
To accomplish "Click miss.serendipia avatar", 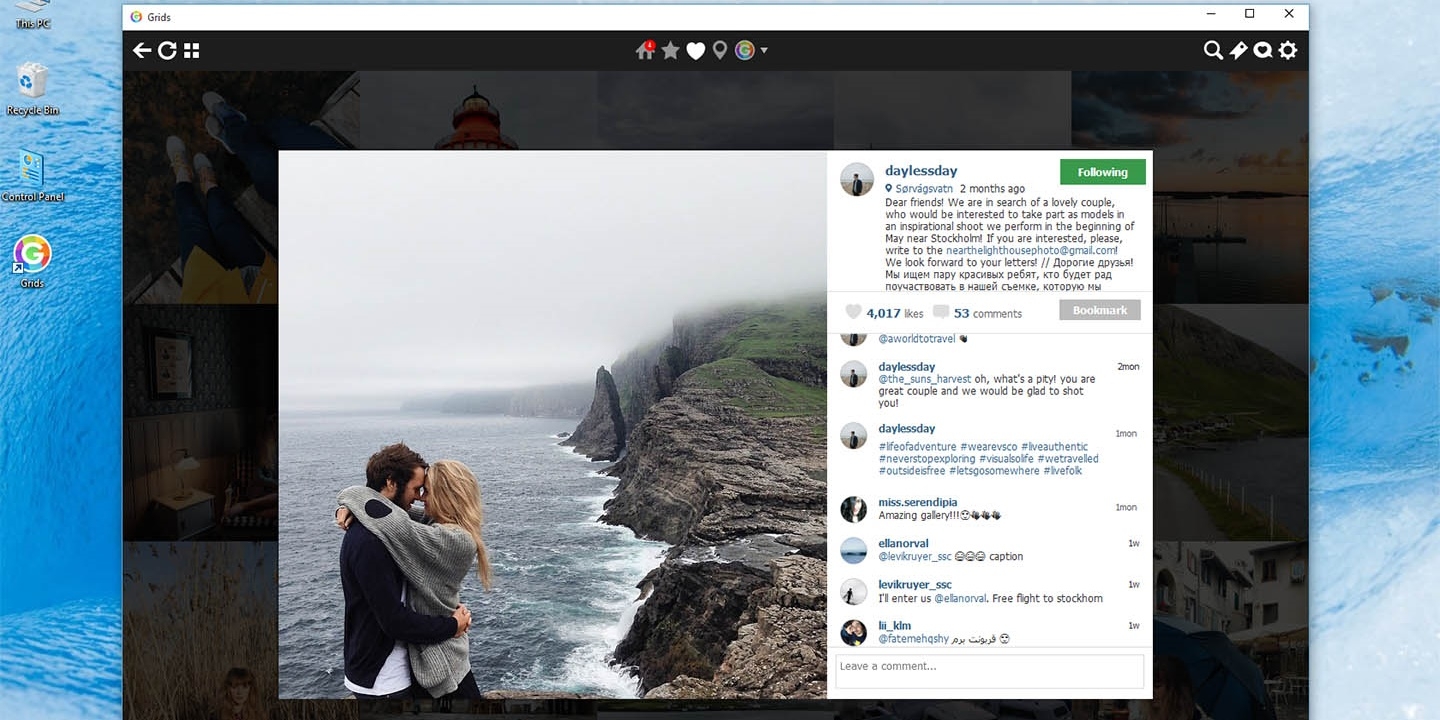I will tap(853, 509).
